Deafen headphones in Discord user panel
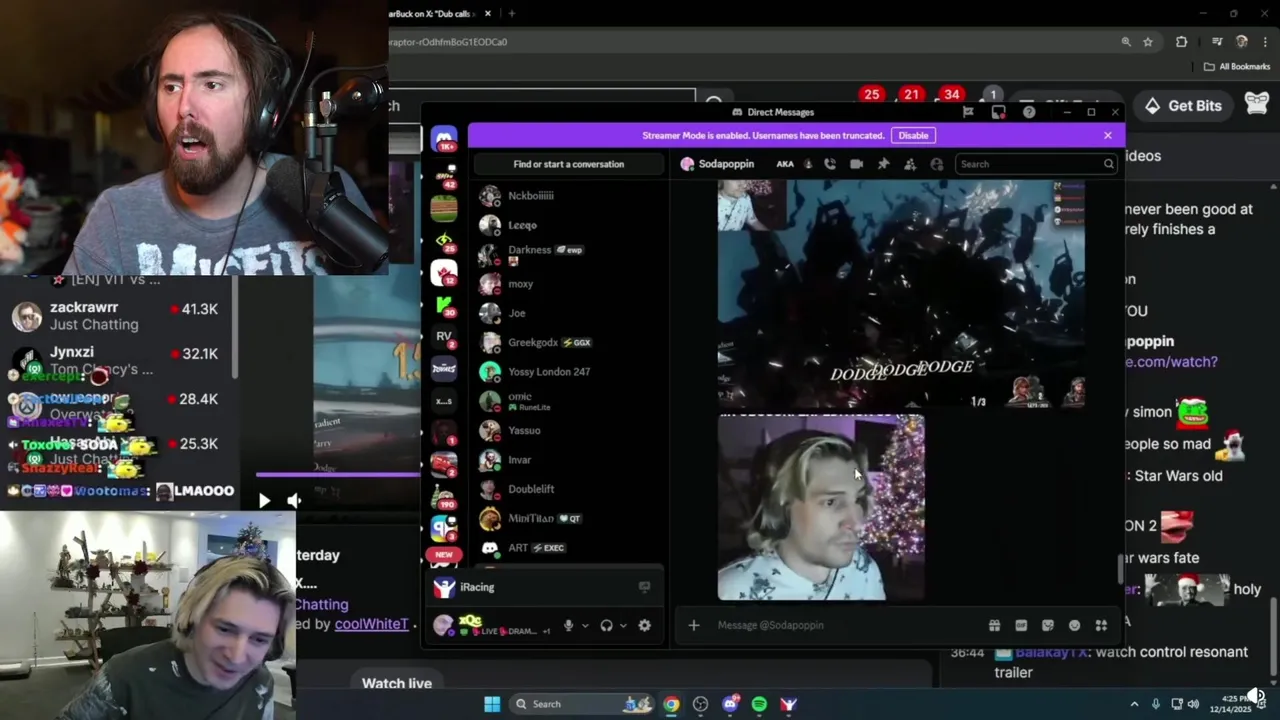Image resolution: width=1280 pixels, height=720 pixels. (x=606, y=625)
